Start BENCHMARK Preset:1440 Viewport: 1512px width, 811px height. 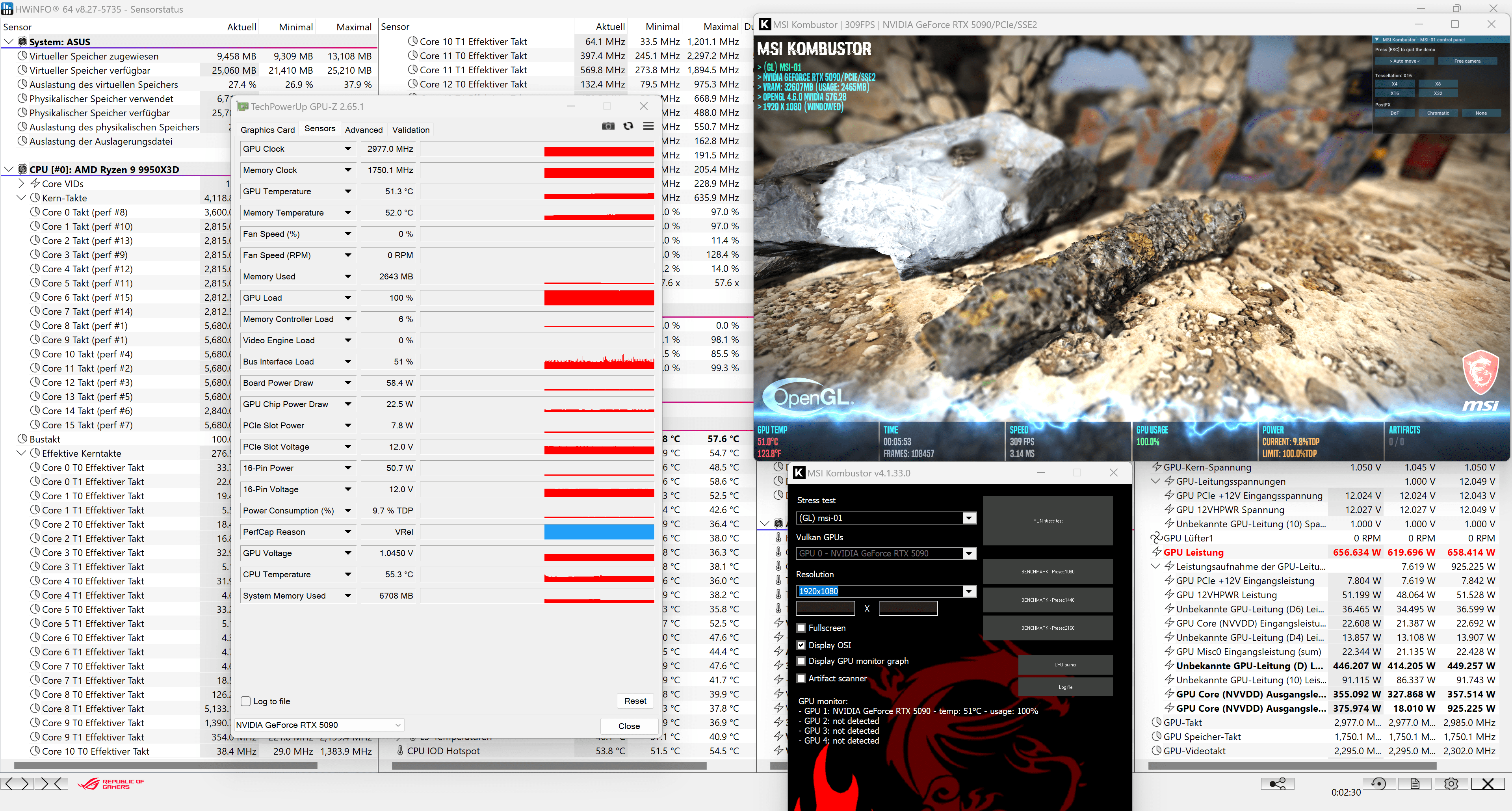pyautogui.click(x=1048, y=600)
